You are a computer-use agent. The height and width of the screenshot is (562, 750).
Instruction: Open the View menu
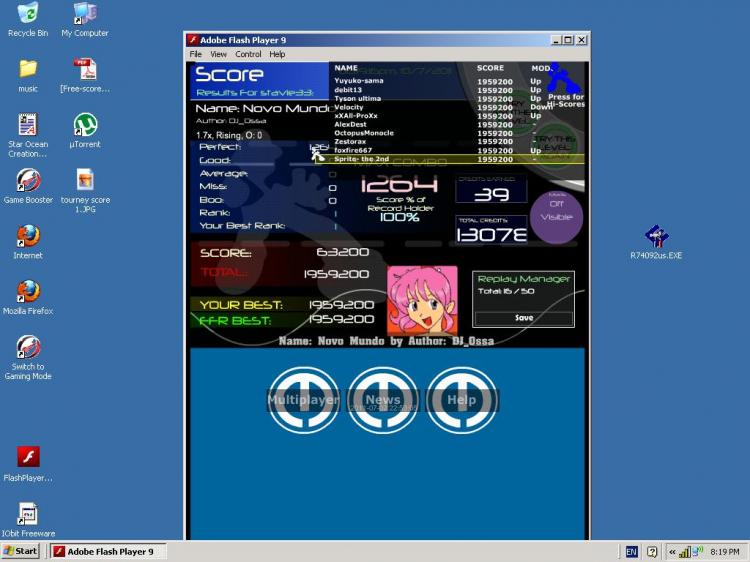click(x=218, y=54)
